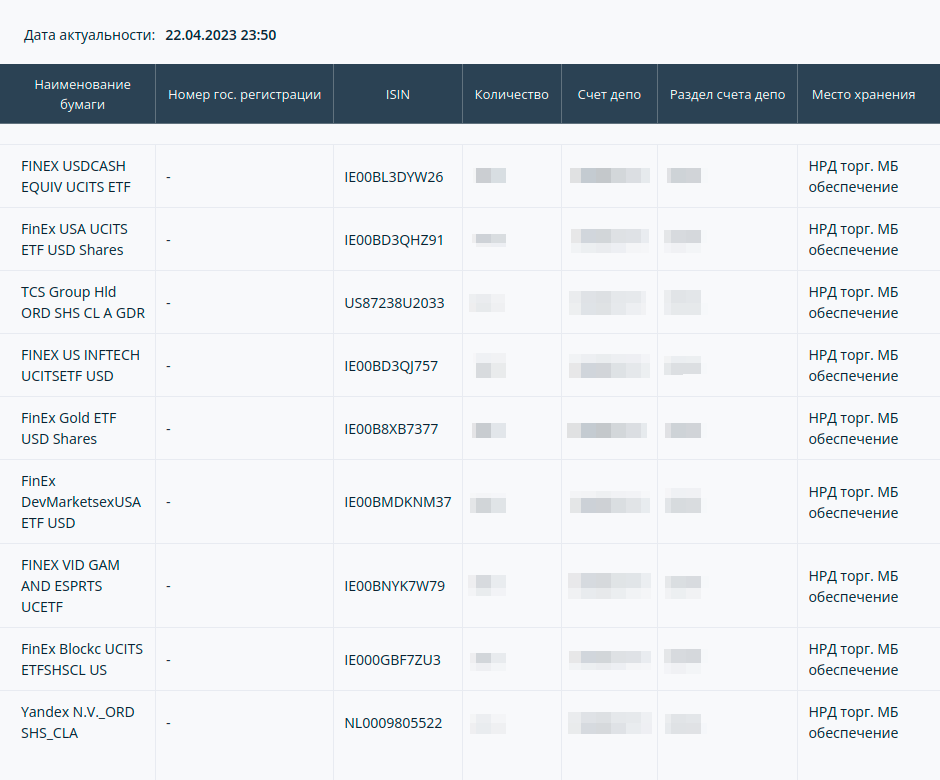Click the 'Наименование бумаги' column header
Image resolution: width=940 pixels, height=780 pixels.
point(82,95)
